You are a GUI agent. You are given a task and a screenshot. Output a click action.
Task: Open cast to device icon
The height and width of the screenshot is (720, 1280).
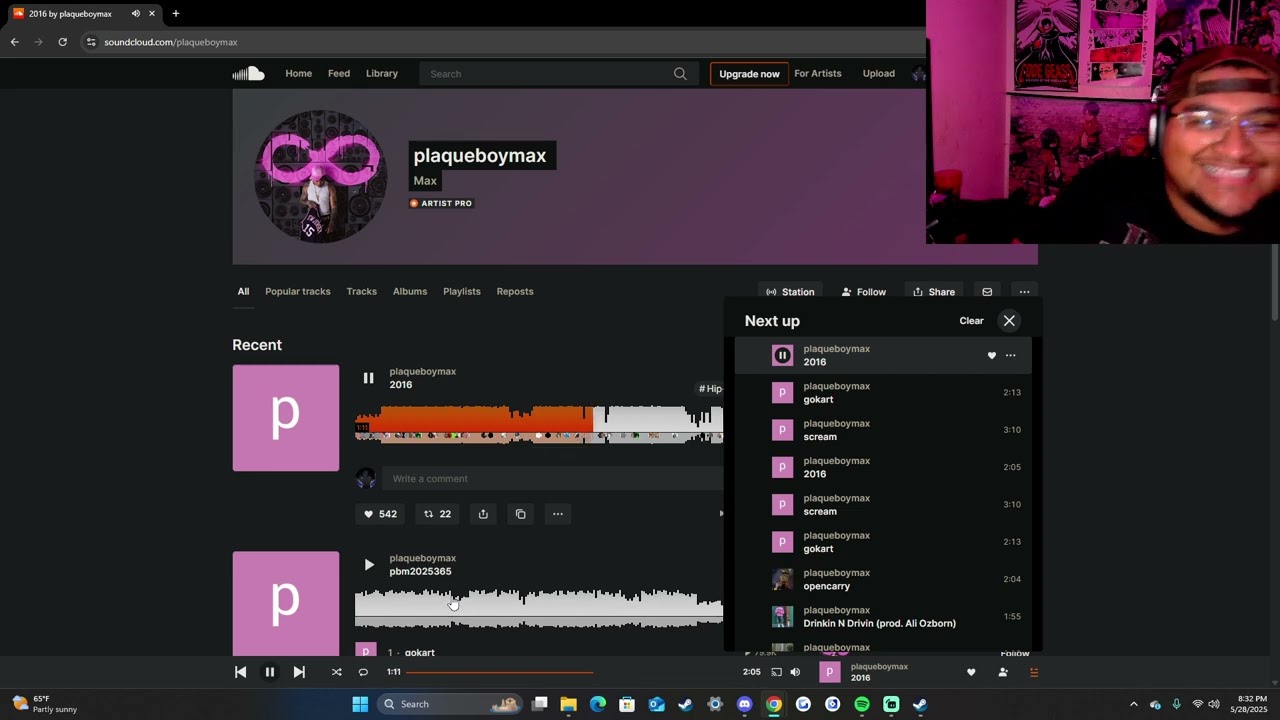point(776,672)
